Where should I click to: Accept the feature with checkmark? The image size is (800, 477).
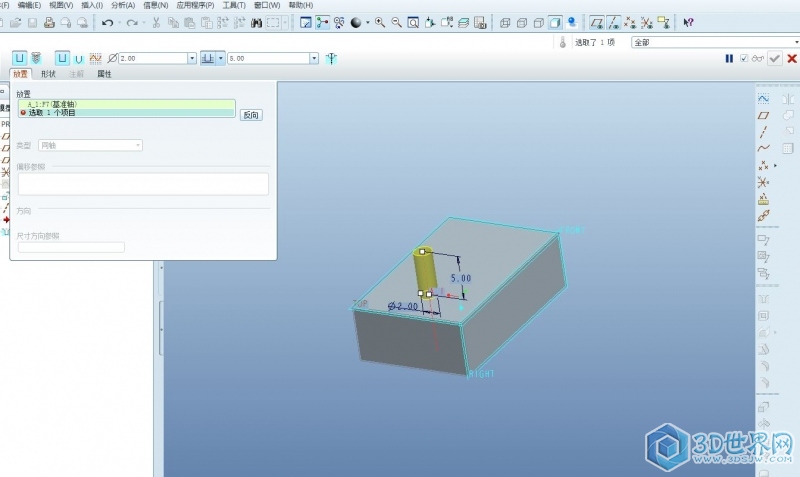[x=774, y=59]
